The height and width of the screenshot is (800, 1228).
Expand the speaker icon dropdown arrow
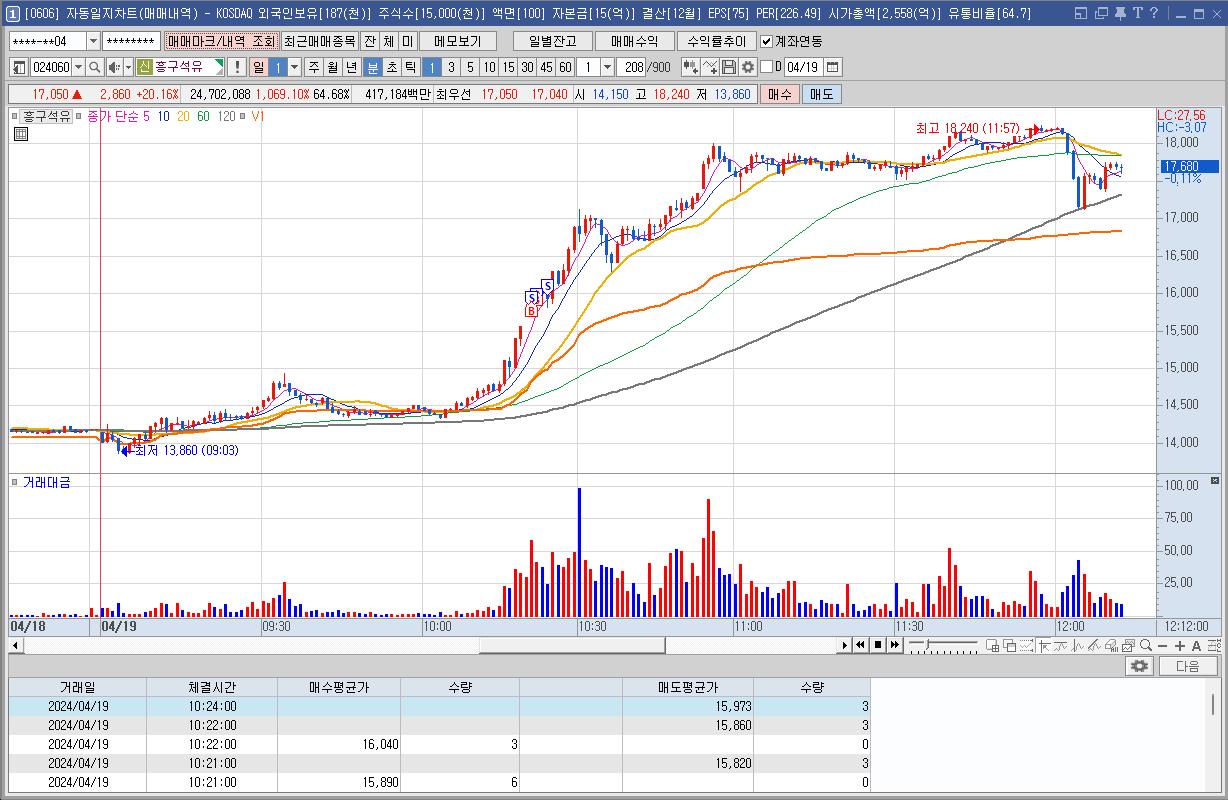128,67
